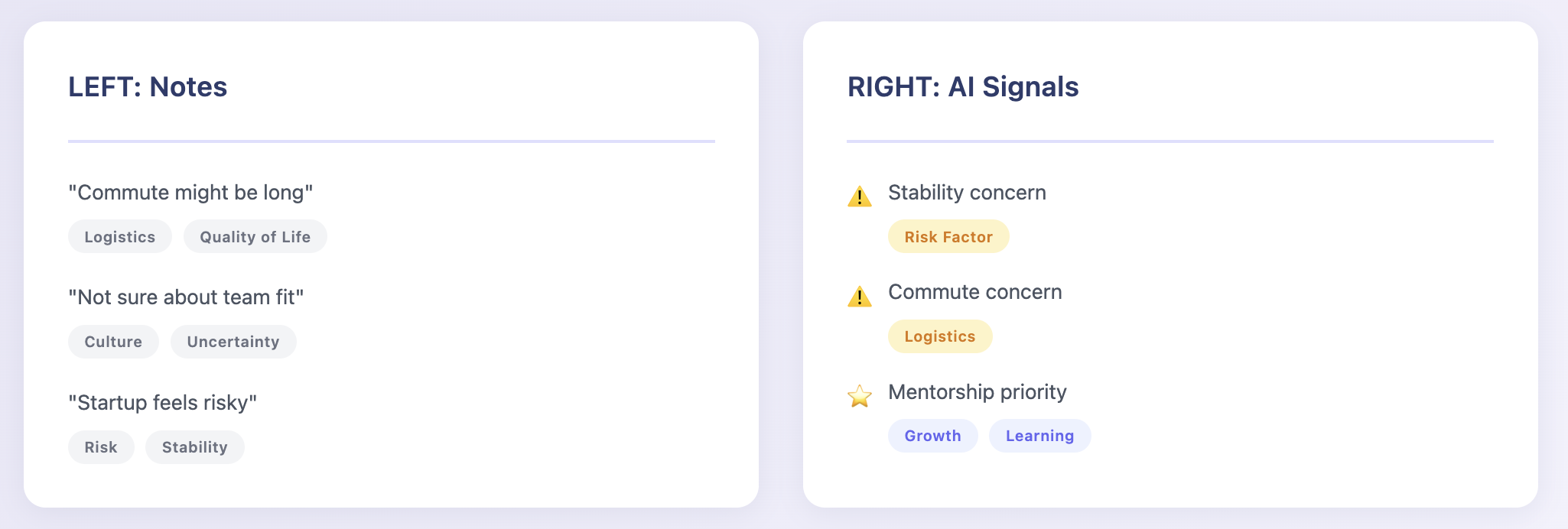The height and width of the screenshot is (529, 1568).
Task: Select the star icon for Mentorship priority
Action: 860,396
